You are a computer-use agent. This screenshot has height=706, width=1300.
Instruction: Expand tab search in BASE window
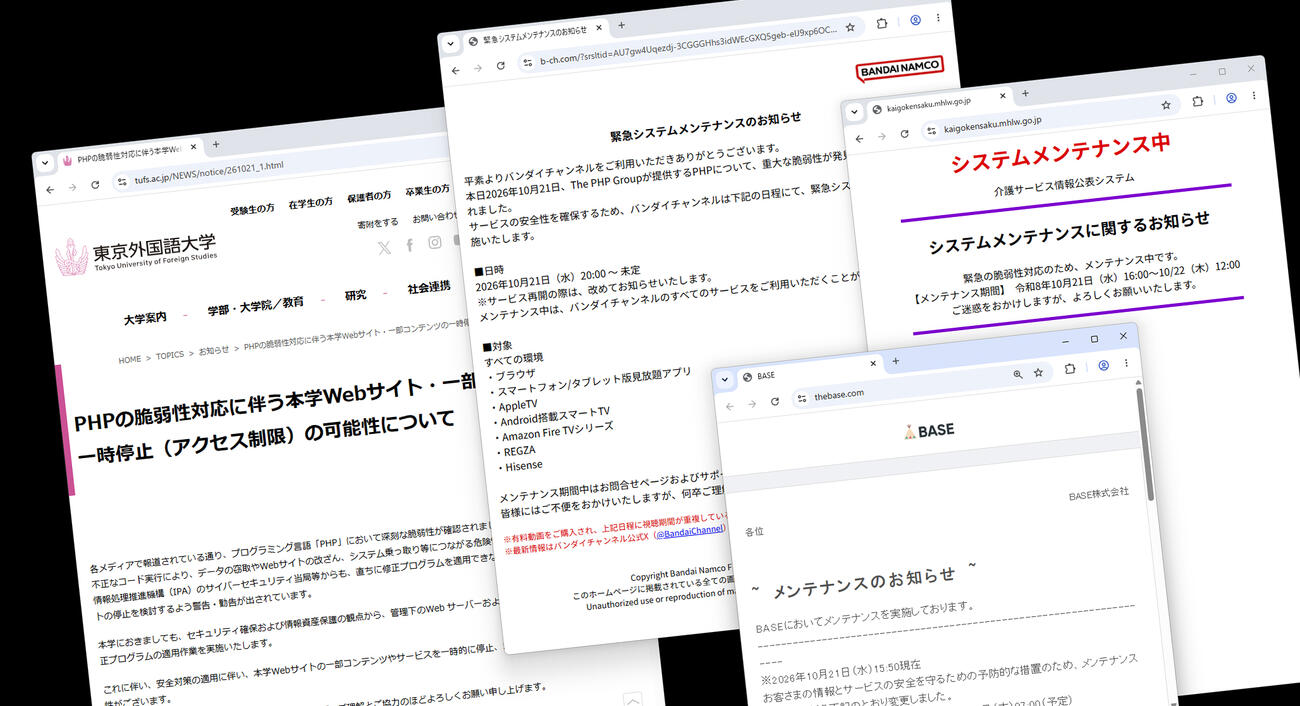click(725, 380)
